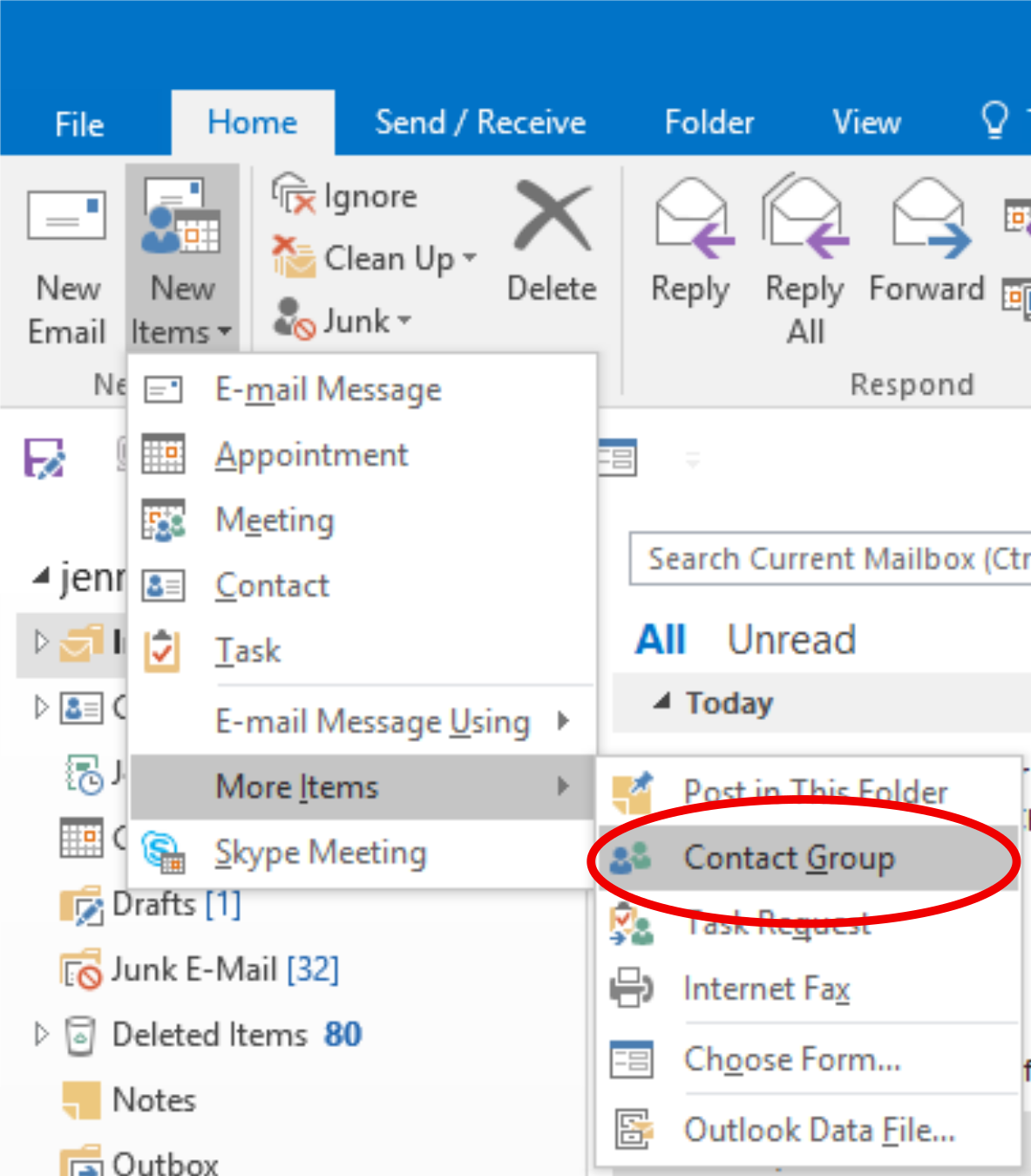Select Appointment from New Items menu

coord(311,455)
